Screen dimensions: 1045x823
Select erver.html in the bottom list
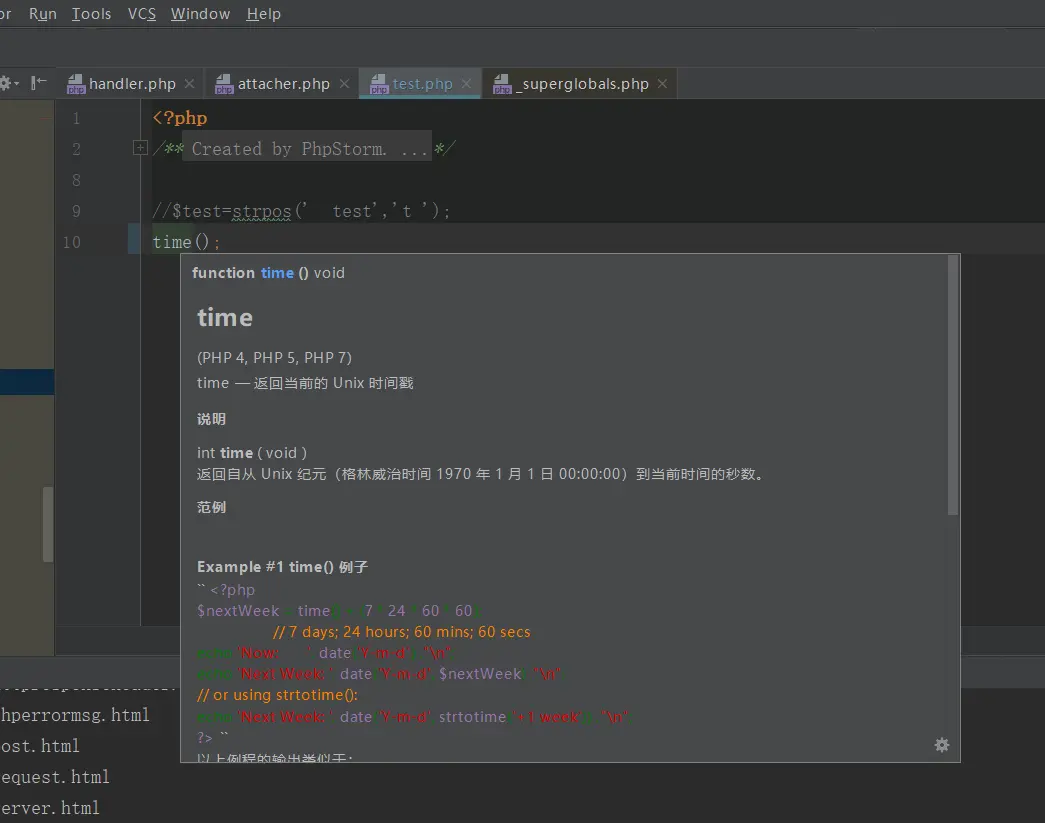pos(50,808)
